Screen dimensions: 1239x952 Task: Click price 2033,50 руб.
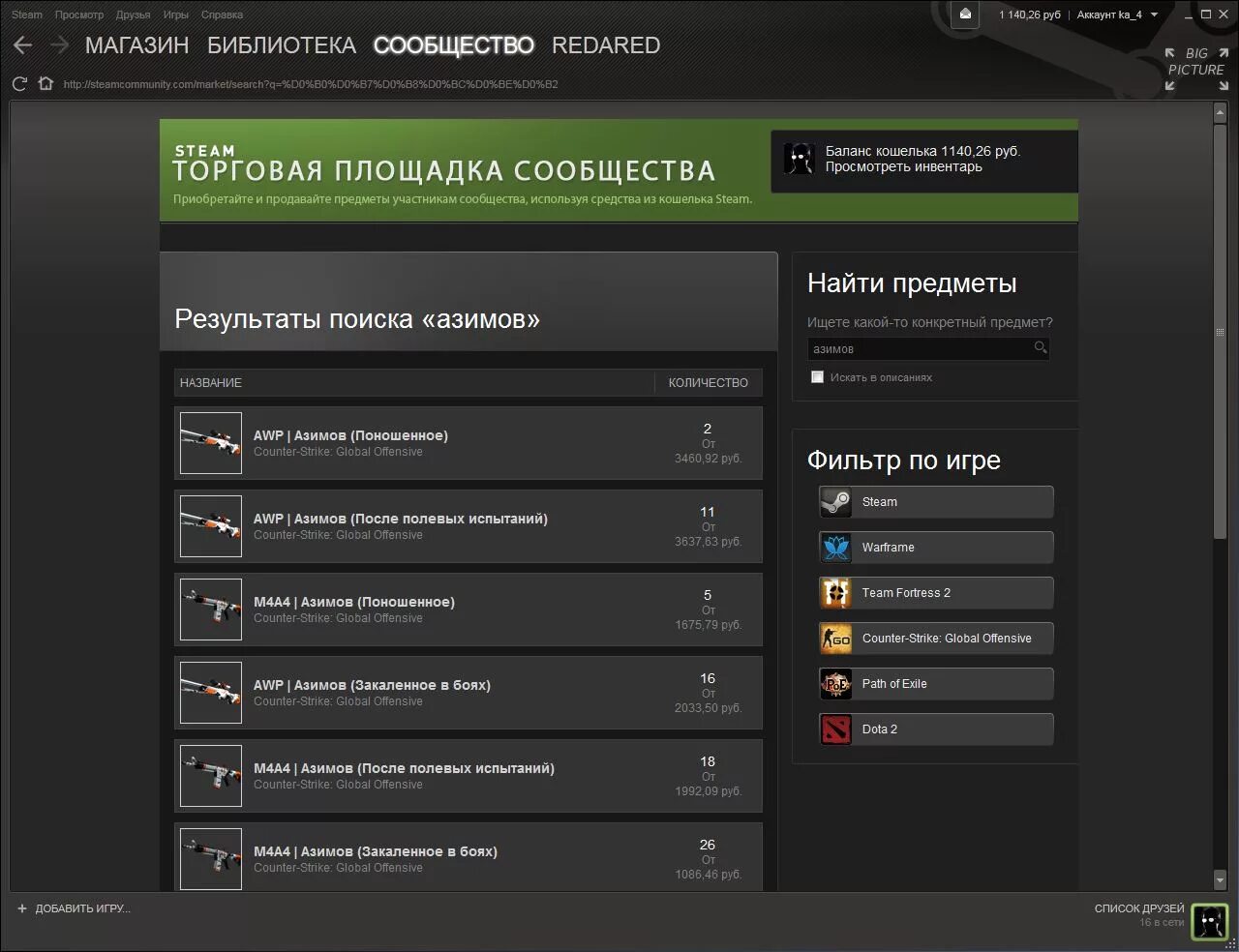click(x=708, y=708)
